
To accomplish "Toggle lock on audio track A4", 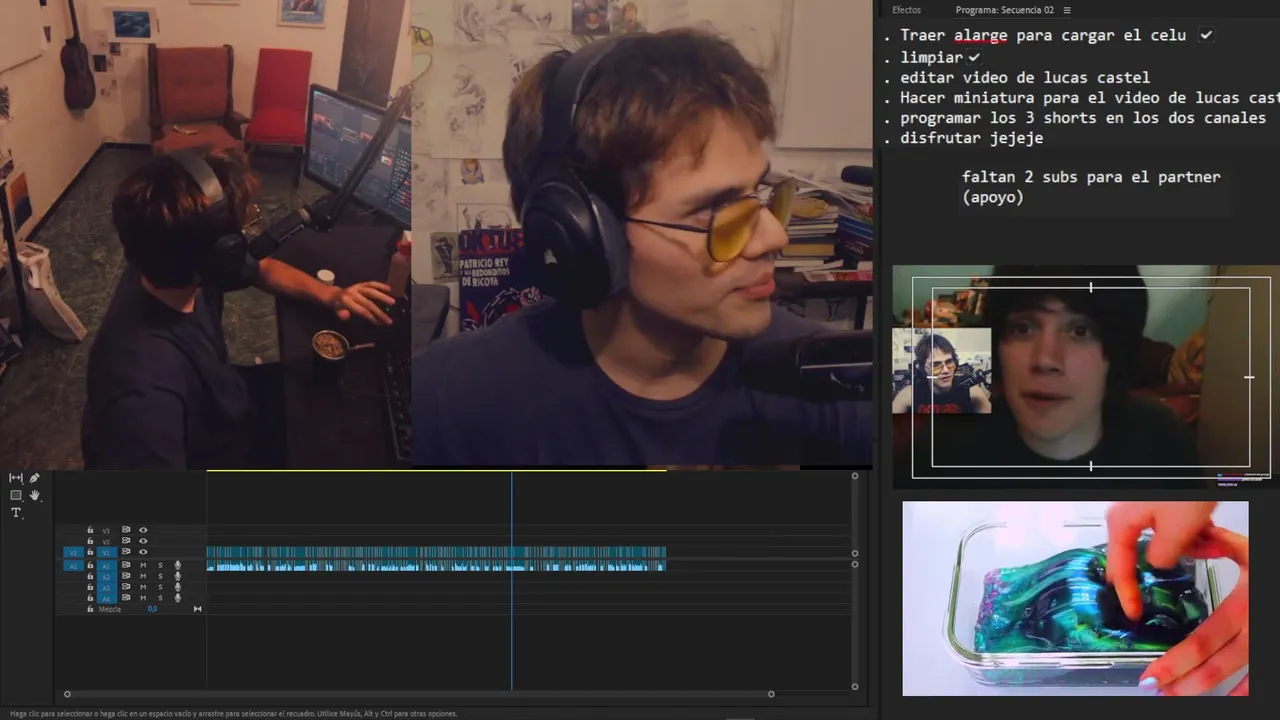I will pyautogui.click(x=90, y=598).
